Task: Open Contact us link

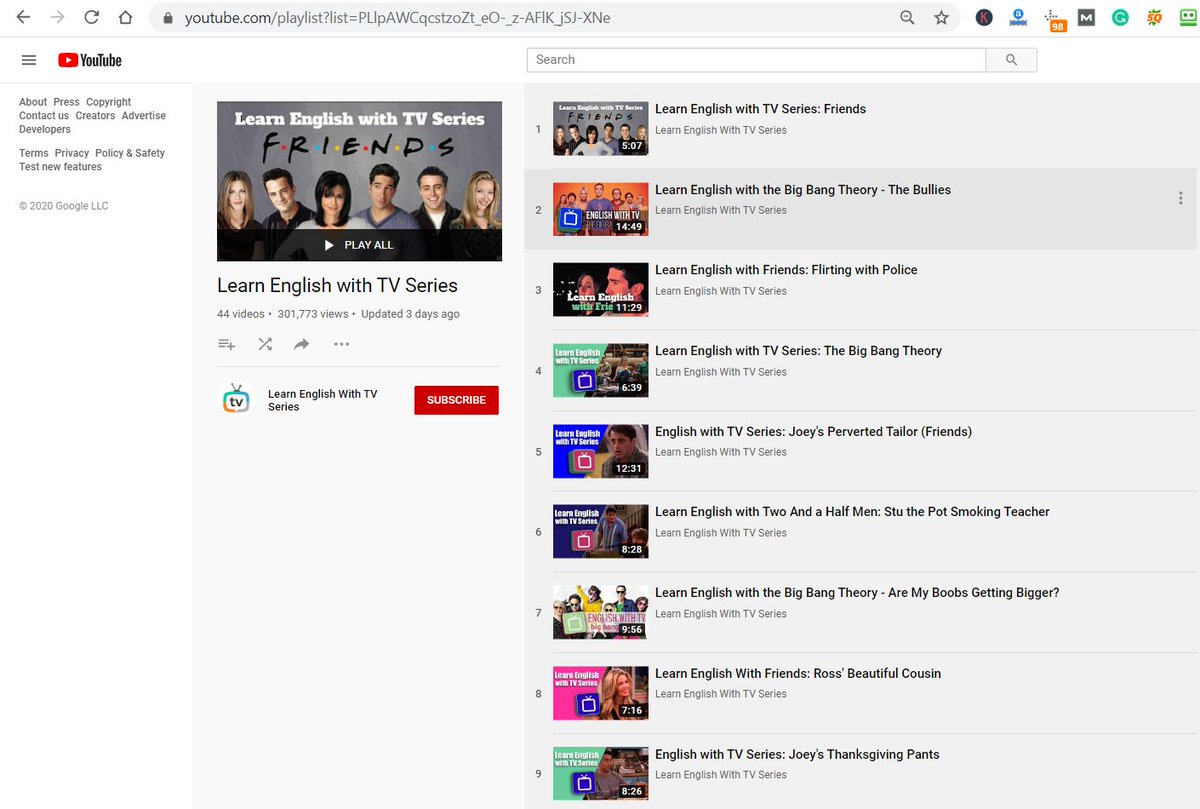Action: point(44,116)
